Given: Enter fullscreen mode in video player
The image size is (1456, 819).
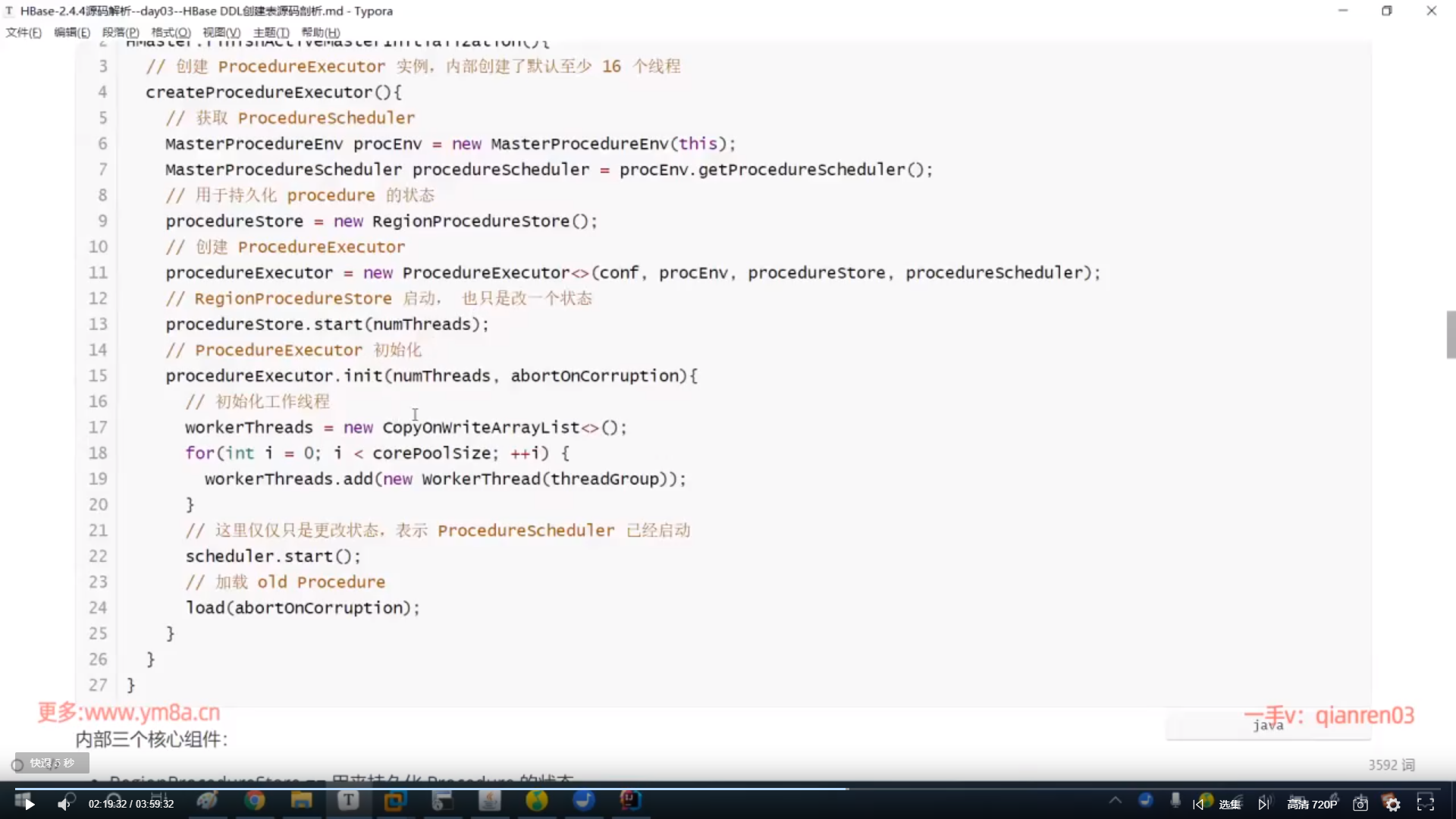Looking at the screenshot, I should click(x=1426, y=804).
